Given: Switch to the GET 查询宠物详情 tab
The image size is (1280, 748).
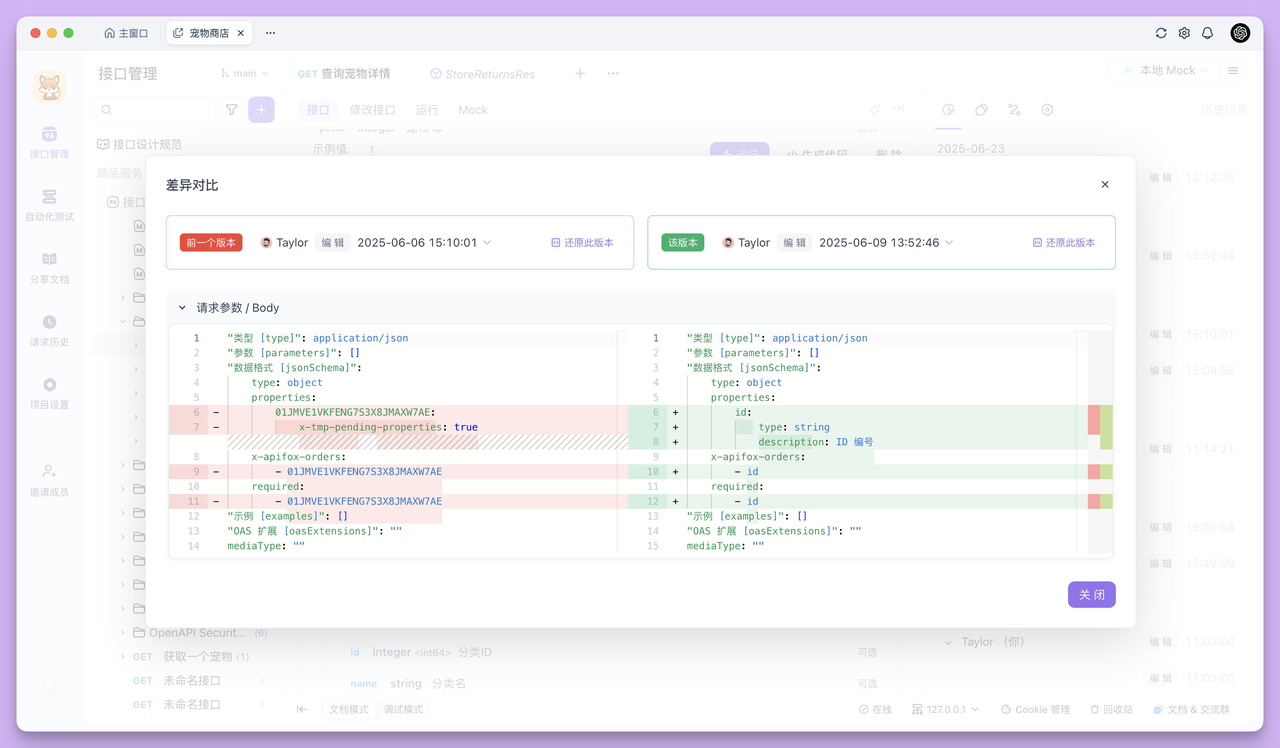Looking at the screenshot, I should click(x=344, y=74).
